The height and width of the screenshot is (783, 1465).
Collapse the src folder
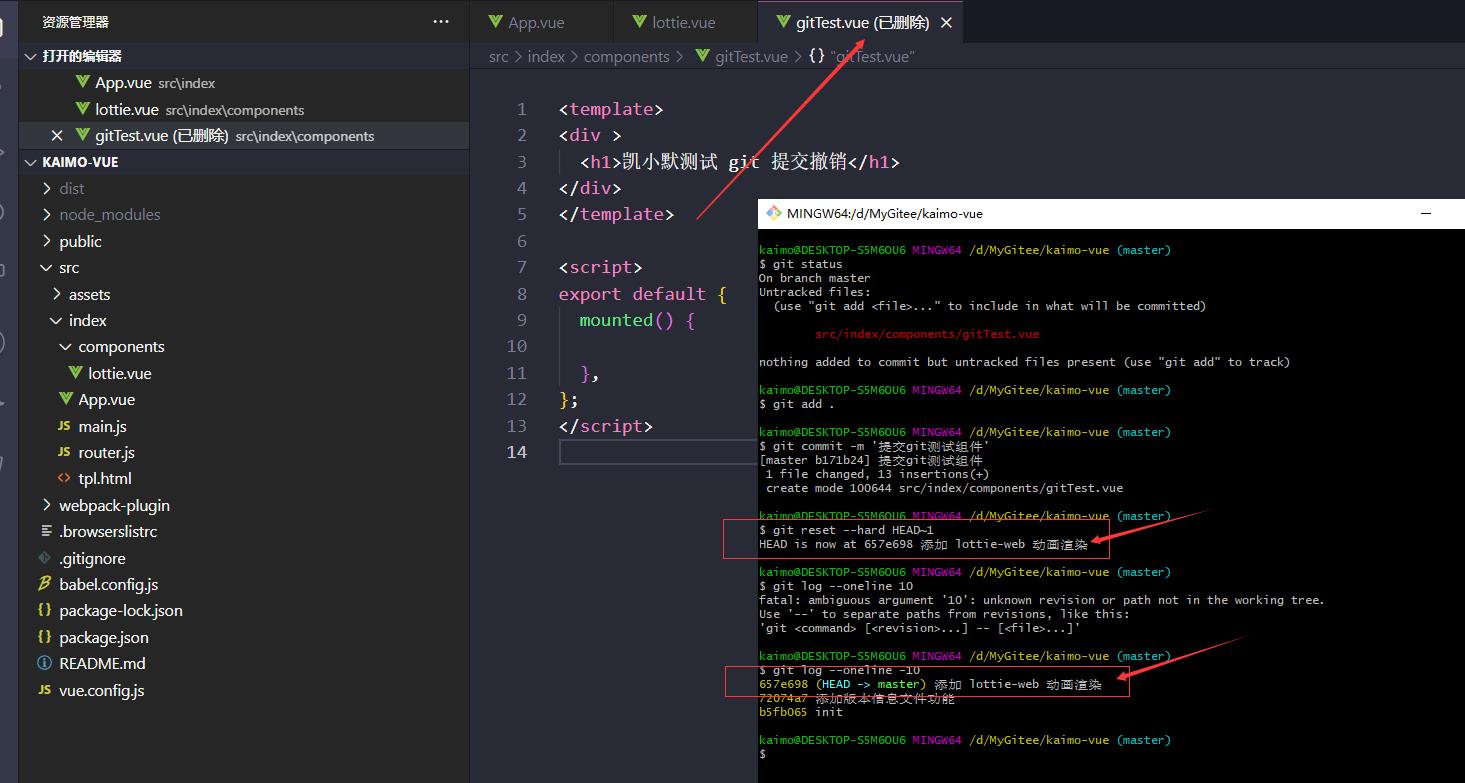click(244, 267)
